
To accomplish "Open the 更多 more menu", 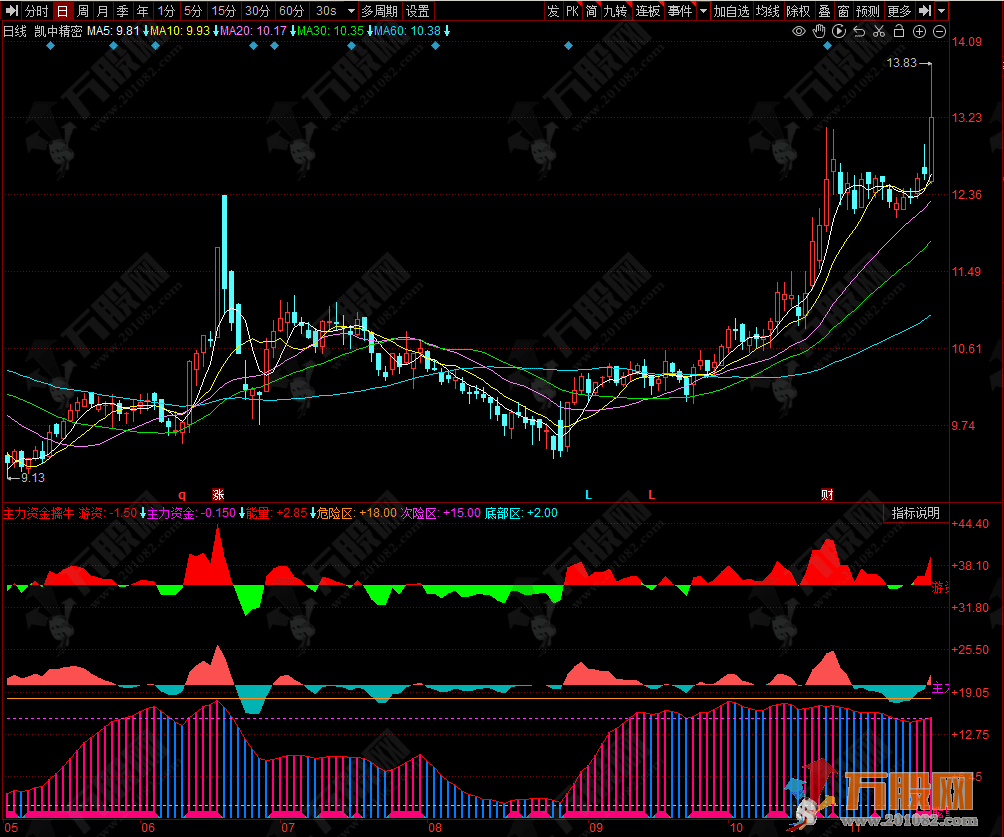I will pos(899,11).
